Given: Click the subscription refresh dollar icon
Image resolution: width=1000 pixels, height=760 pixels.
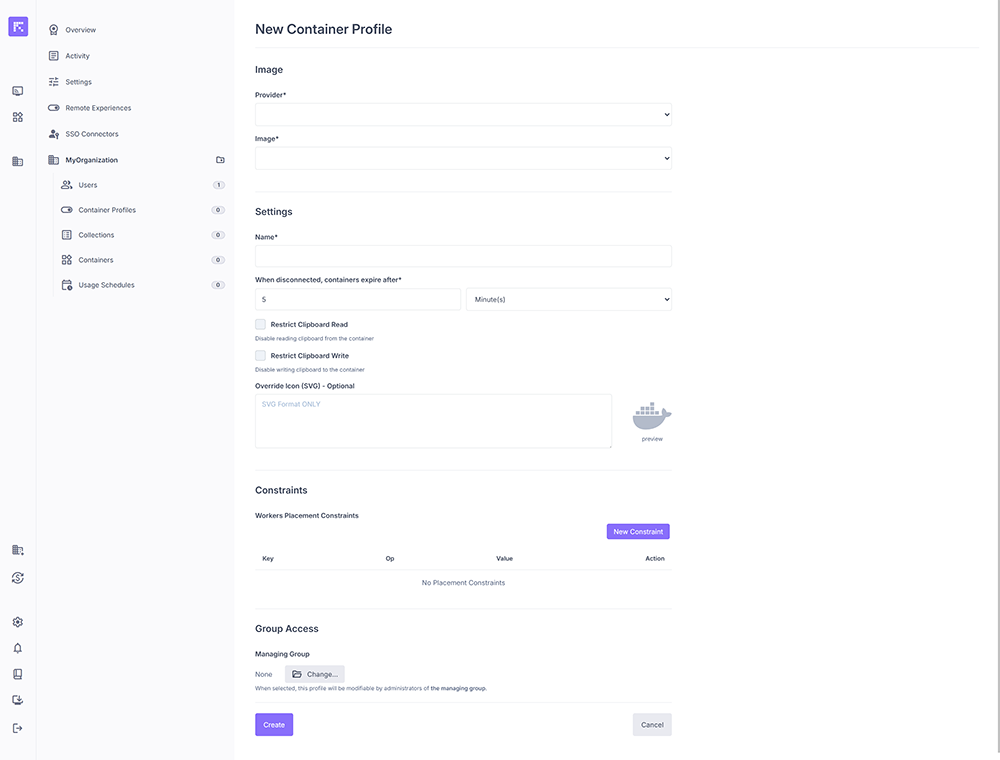Looking at the screenshot, I should coord(17,578).
